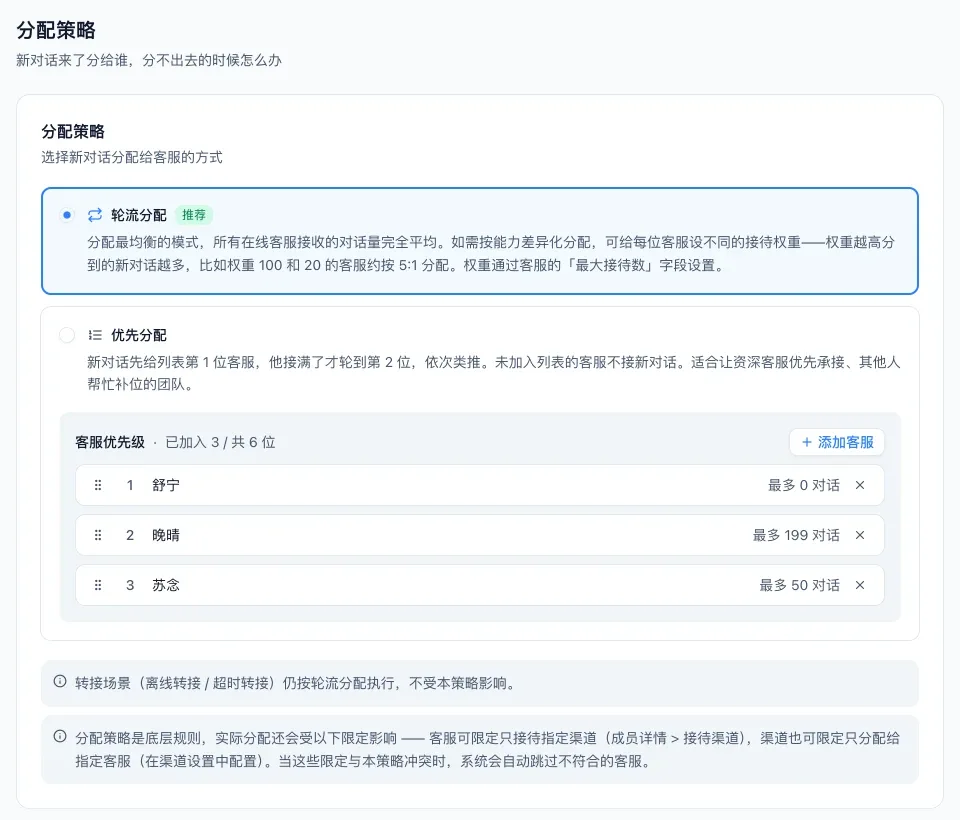This screenshot has width=960, height=820.
Task: Remove 晚晴 from the priority list
Action: click(860, 535)
